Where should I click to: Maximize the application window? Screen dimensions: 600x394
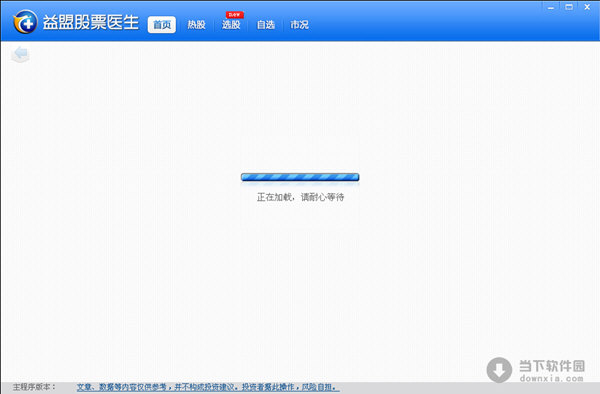pyautogui.click(x=569, y=7)
